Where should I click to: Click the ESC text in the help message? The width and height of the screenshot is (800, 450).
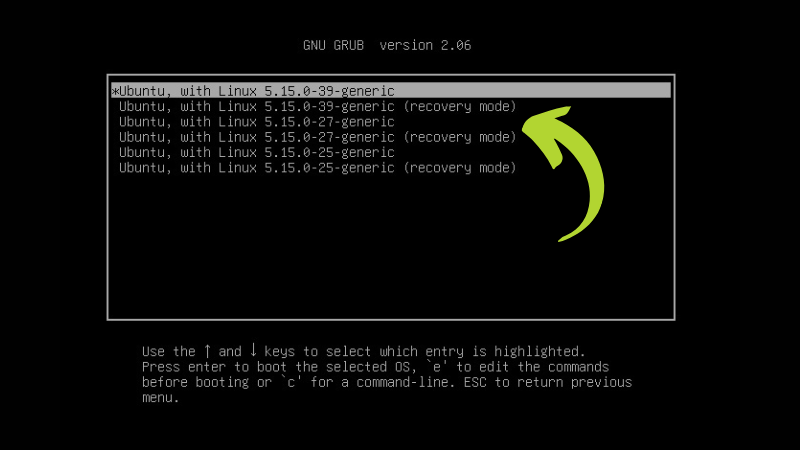pyautogui.click(x=475, y=382)
